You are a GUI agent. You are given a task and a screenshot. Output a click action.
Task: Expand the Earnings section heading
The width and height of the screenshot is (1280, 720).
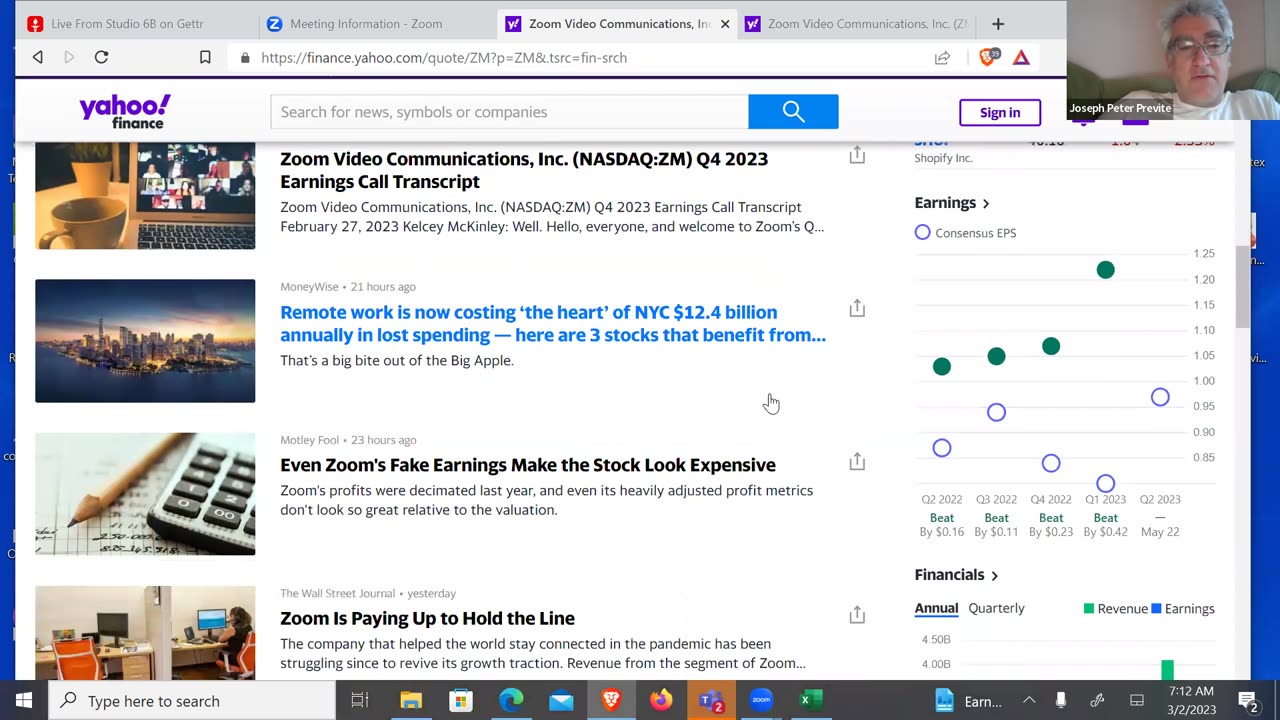[x=952, y=203]
